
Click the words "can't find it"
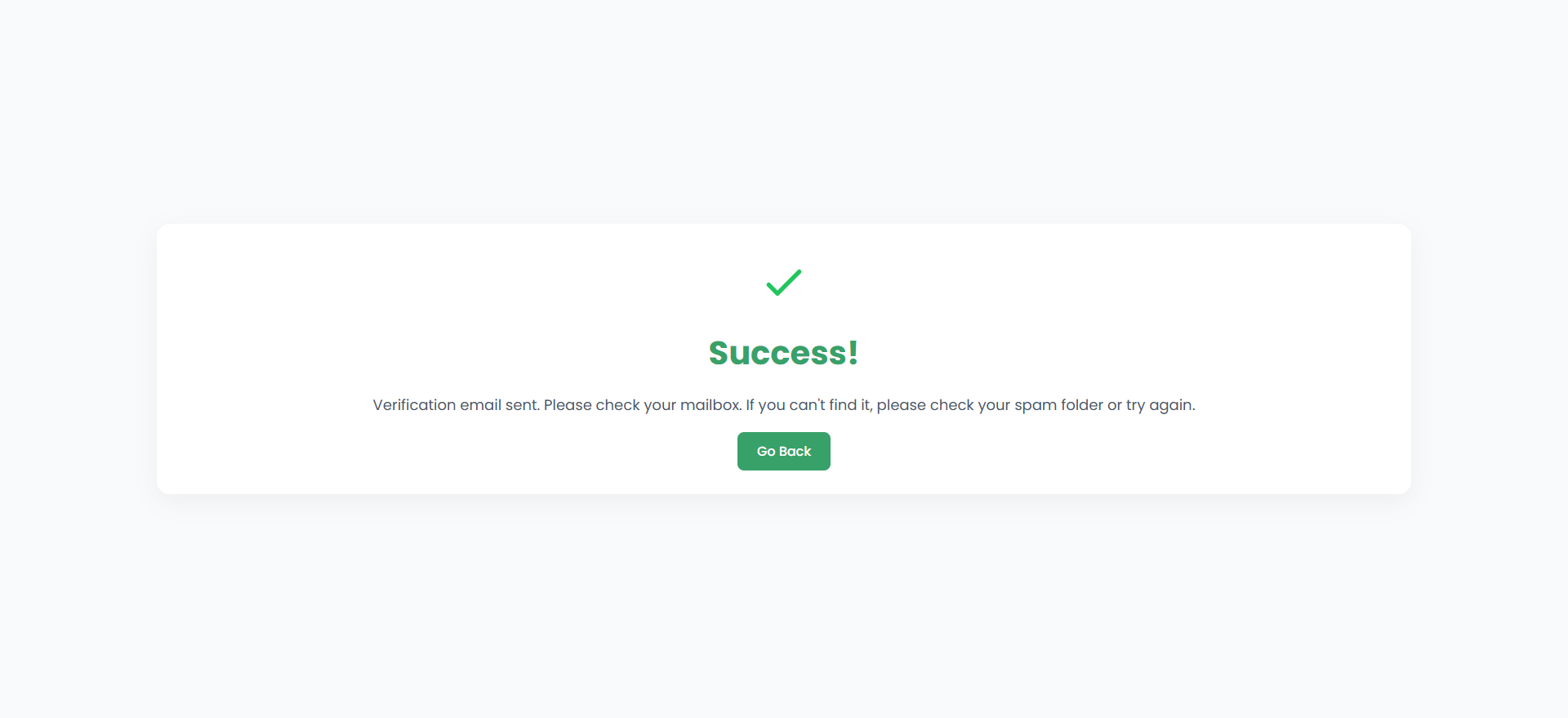pos(830,405)
